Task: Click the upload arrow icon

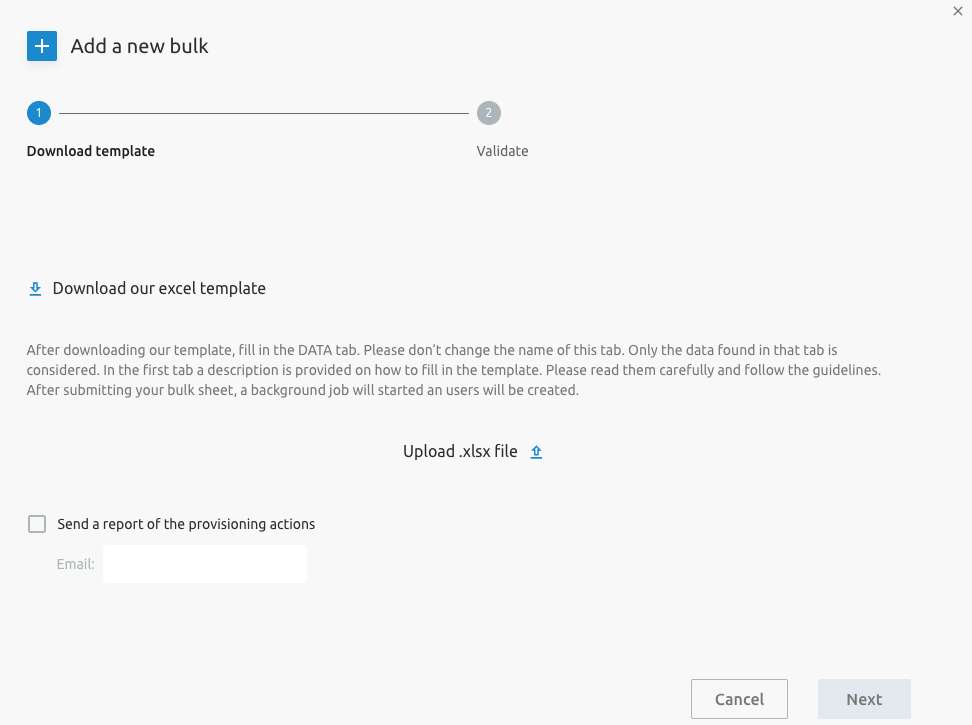Action: pyautogui.click(x=536, y=452)
